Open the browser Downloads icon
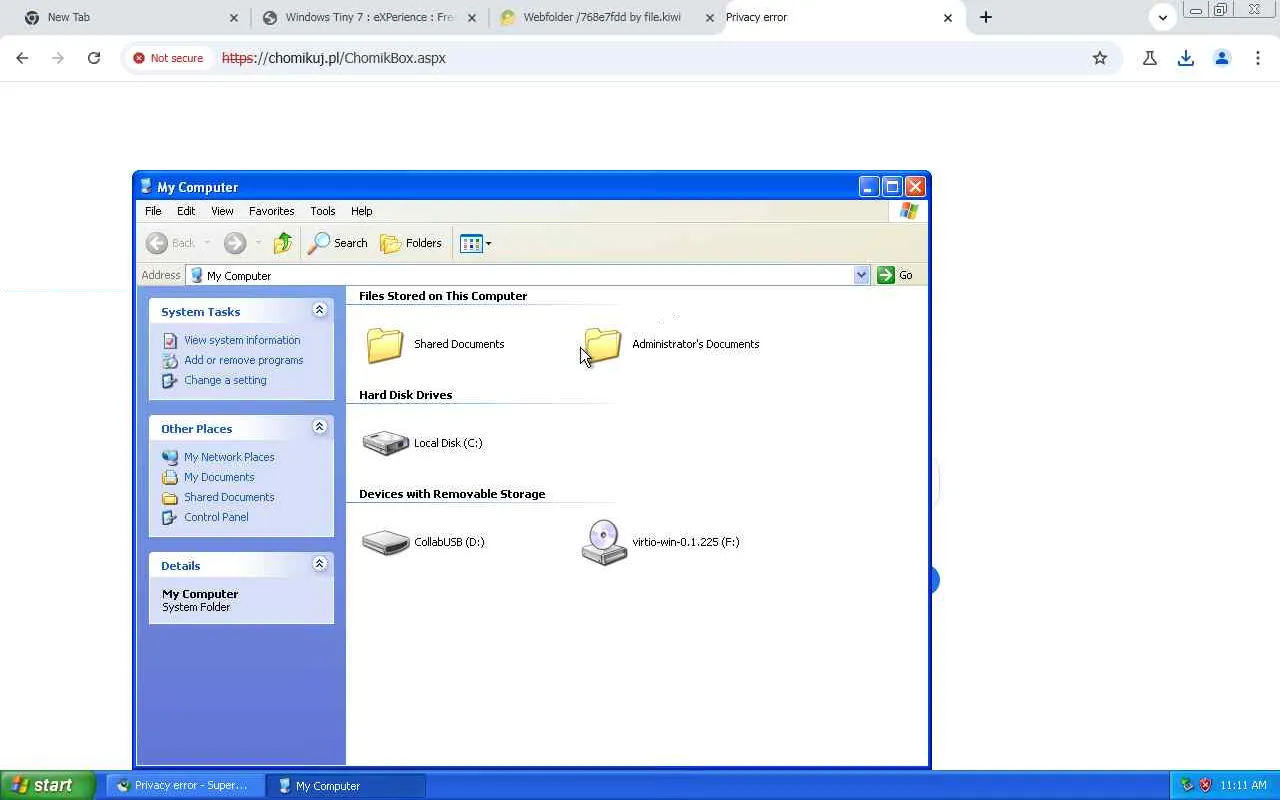 click(x=1186, y=58)
